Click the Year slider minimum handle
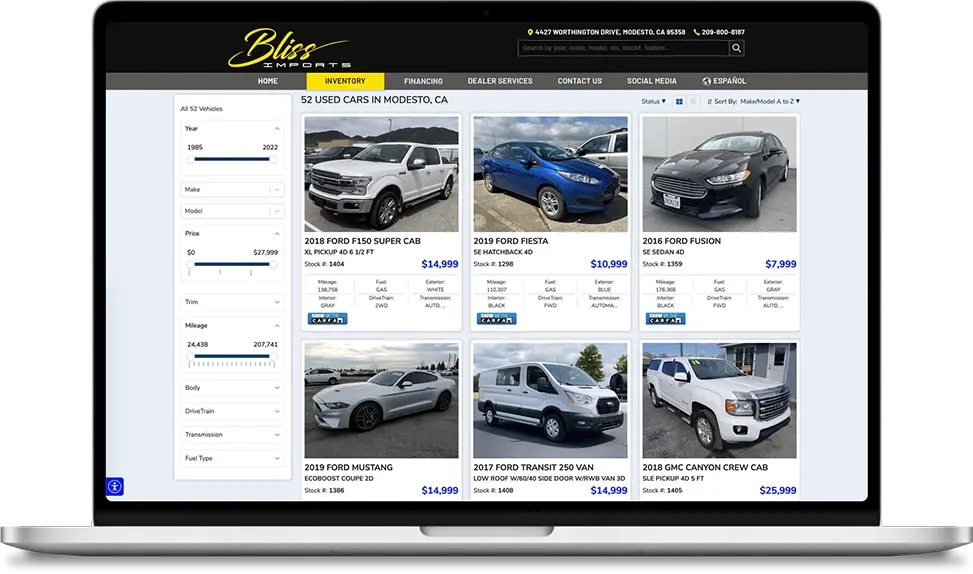Image resolution: width=973 pixels, height=574 pixels. click(191, 159)
